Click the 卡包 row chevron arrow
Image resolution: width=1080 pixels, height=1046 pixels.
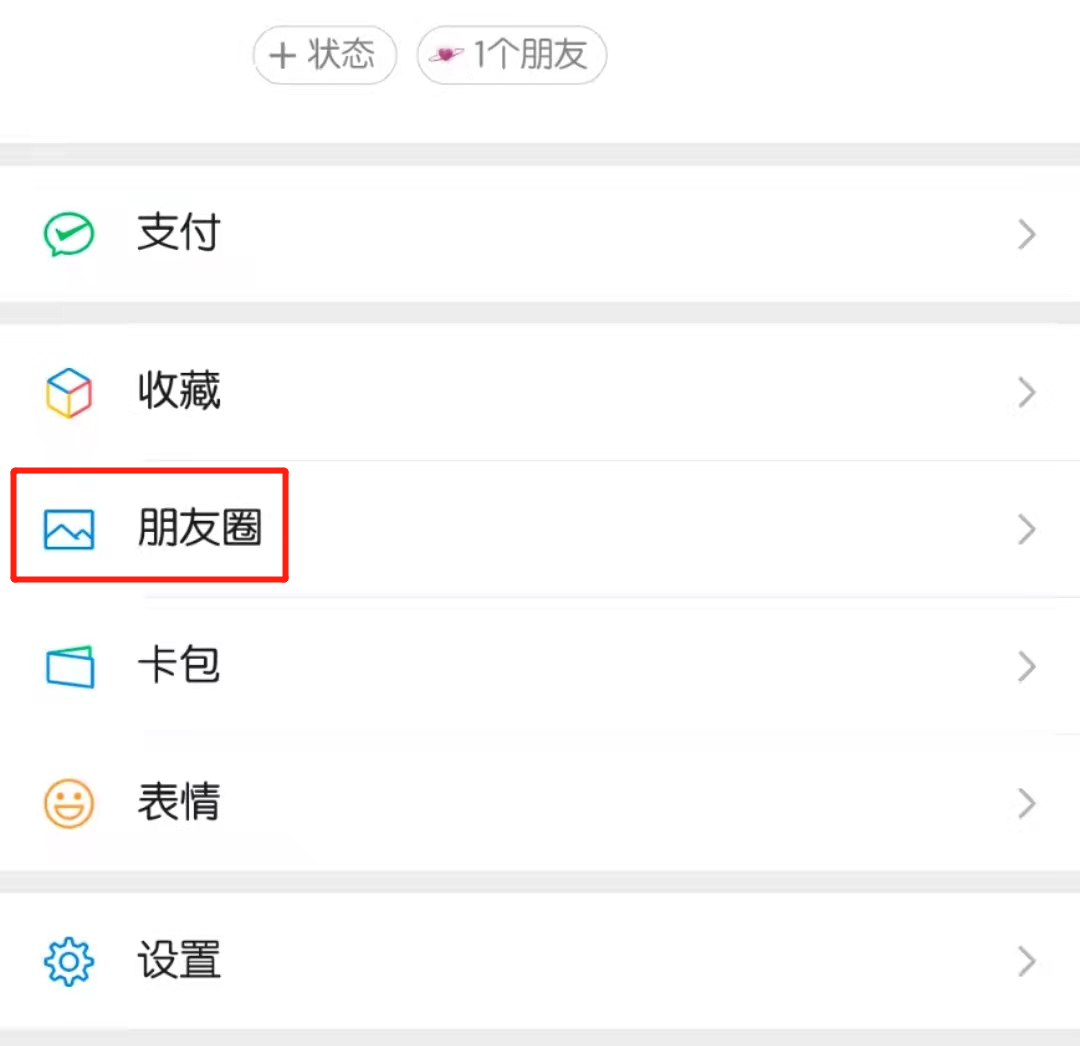click(1027, 667)
